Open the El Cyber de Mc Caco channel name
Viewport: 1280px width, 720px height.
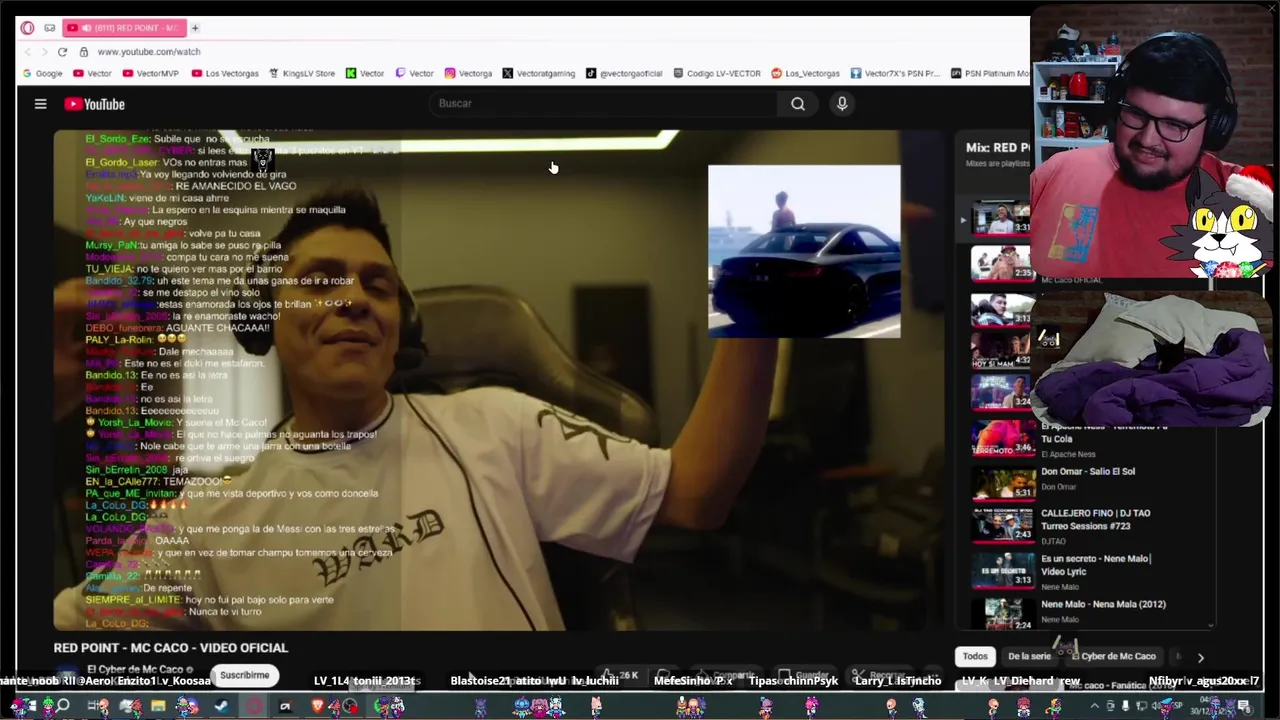point(135,669)
